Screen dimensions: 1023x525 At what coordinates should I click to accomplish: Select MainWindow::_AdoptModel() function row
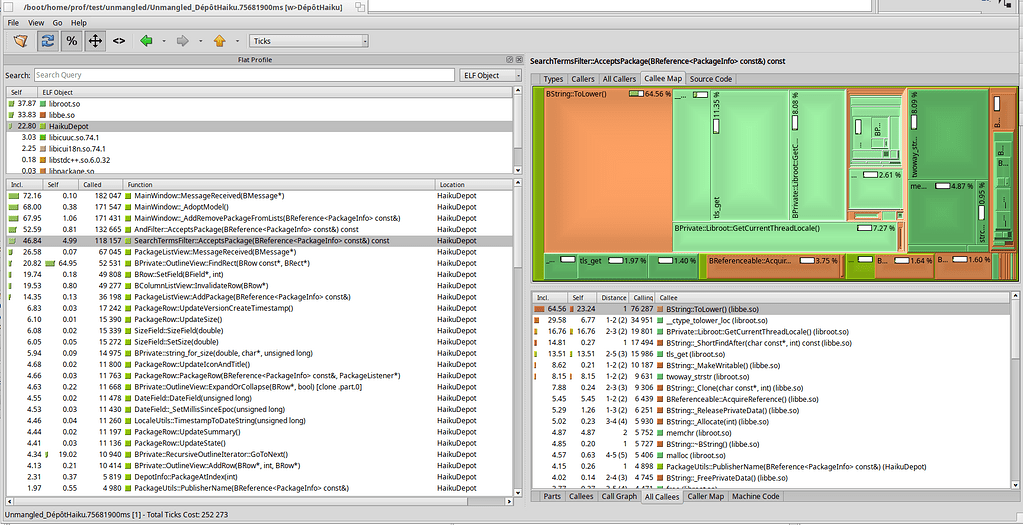pyautogui.click(x=260, y=207)
